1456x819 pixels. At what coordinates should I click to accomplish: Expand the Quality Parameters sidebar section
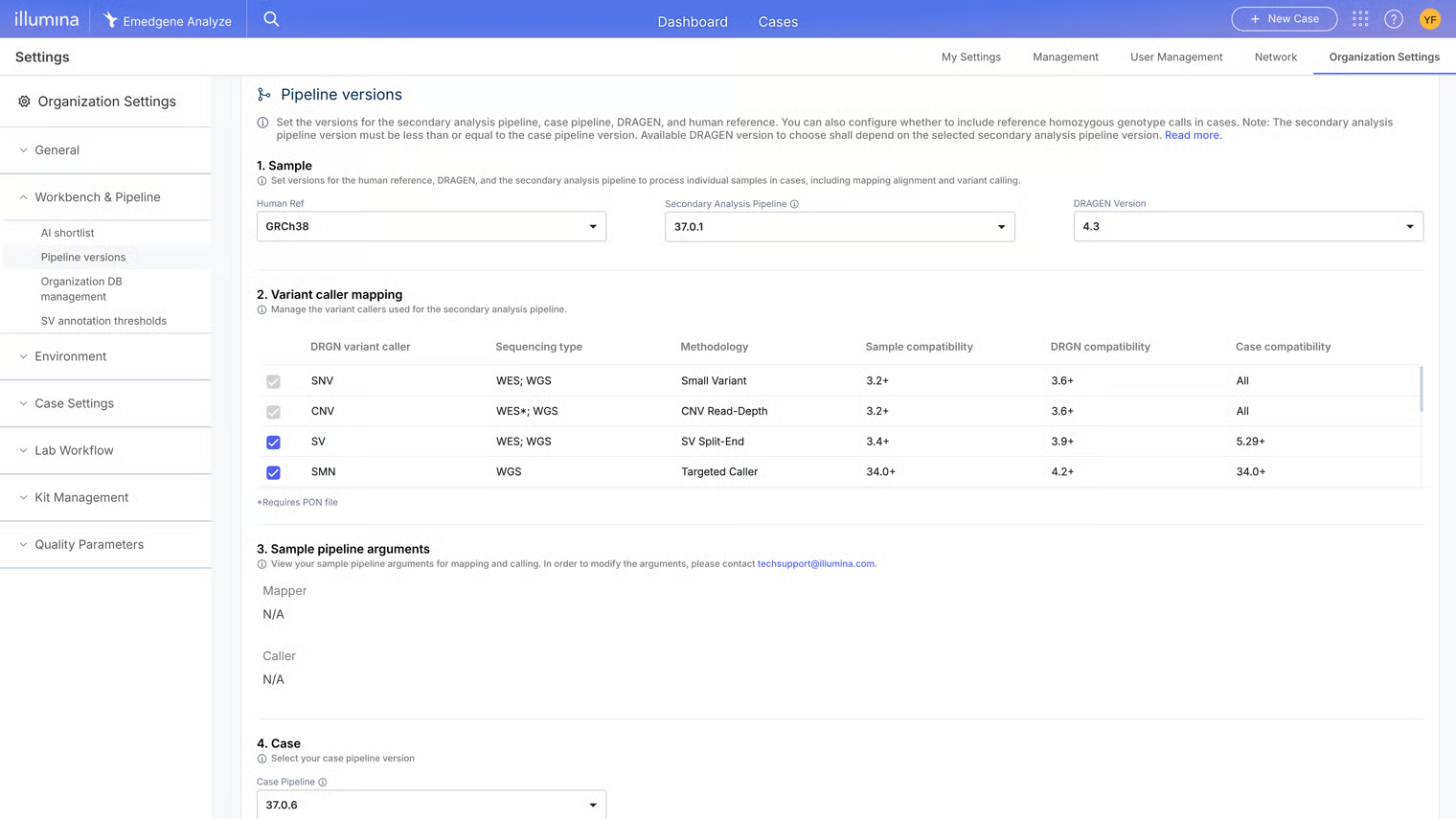tap(89, 545)
